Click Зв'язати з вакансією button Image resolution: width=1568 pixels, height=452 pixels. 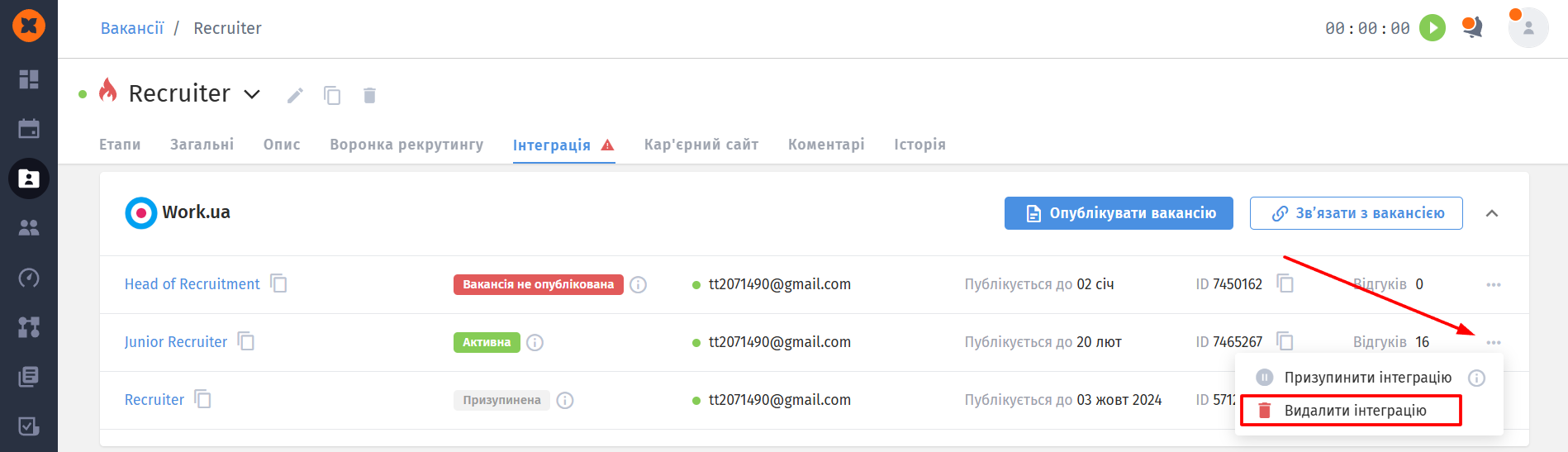click(1357, 213)
